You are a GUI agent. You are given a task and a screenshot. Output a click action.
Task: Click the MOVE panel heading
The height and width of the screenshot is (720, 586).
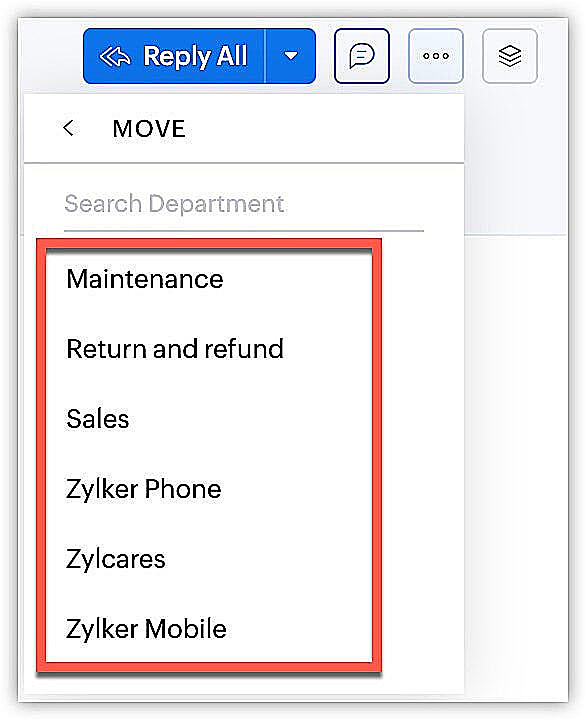149,129
